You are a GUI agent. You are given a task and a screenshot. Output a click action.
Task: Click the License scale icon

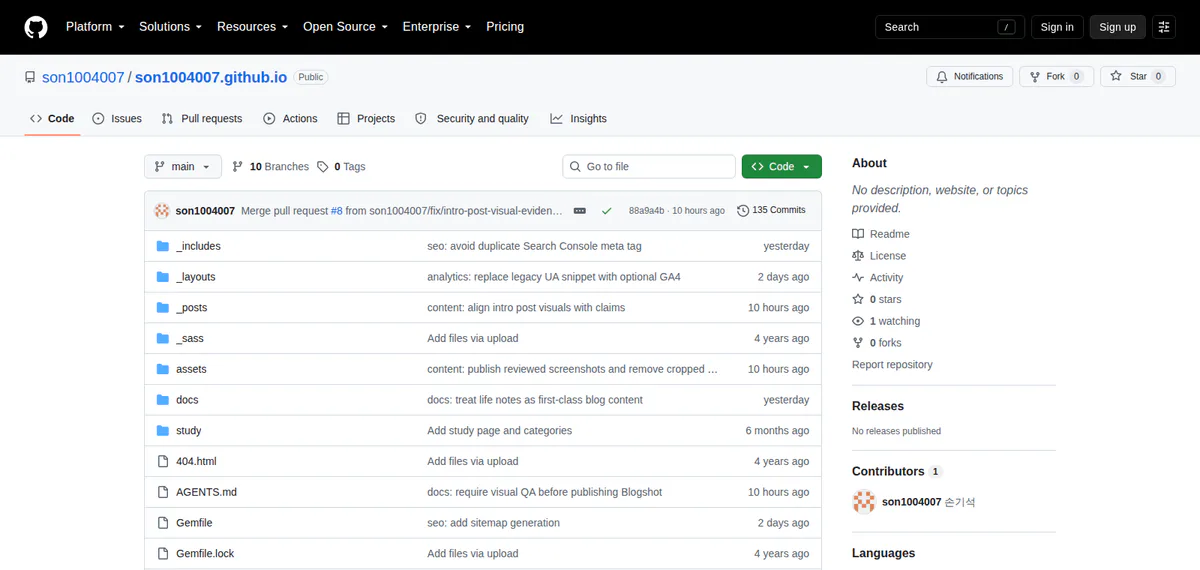click(x=858, y=256)
